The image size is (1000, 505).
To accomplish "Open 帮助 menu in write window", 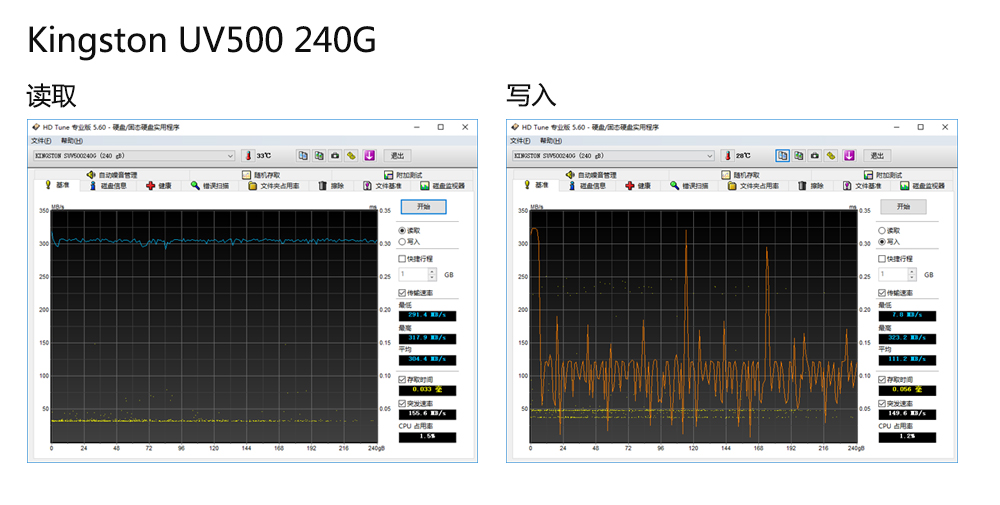I will pos(550,141).
